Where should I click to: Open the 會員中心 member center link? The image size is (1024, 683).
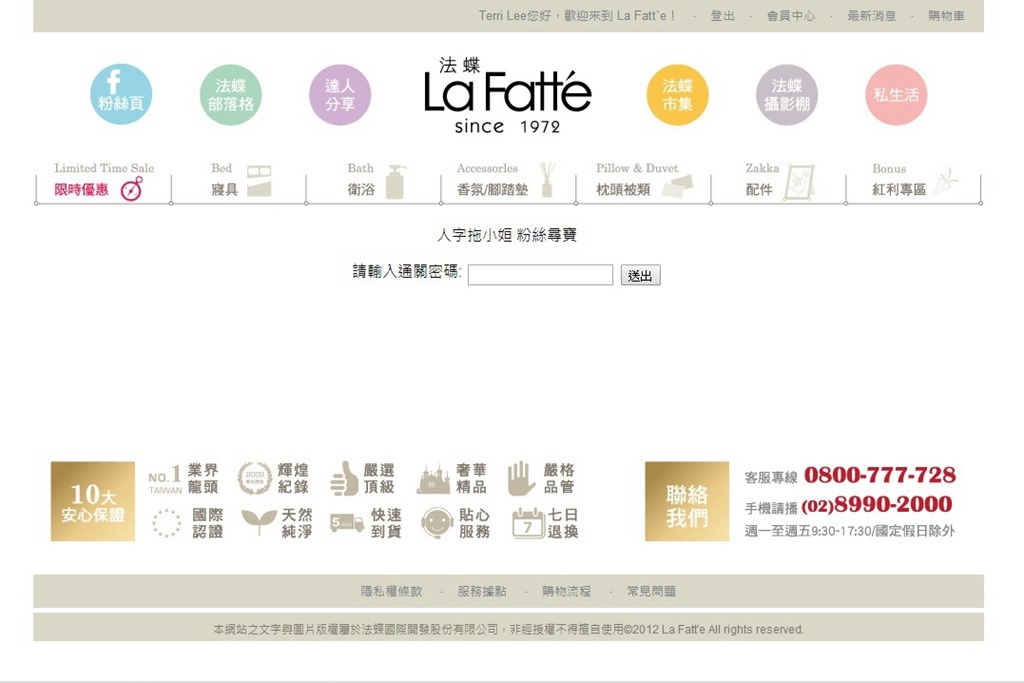pyautogui.click(x=791, y=16)
